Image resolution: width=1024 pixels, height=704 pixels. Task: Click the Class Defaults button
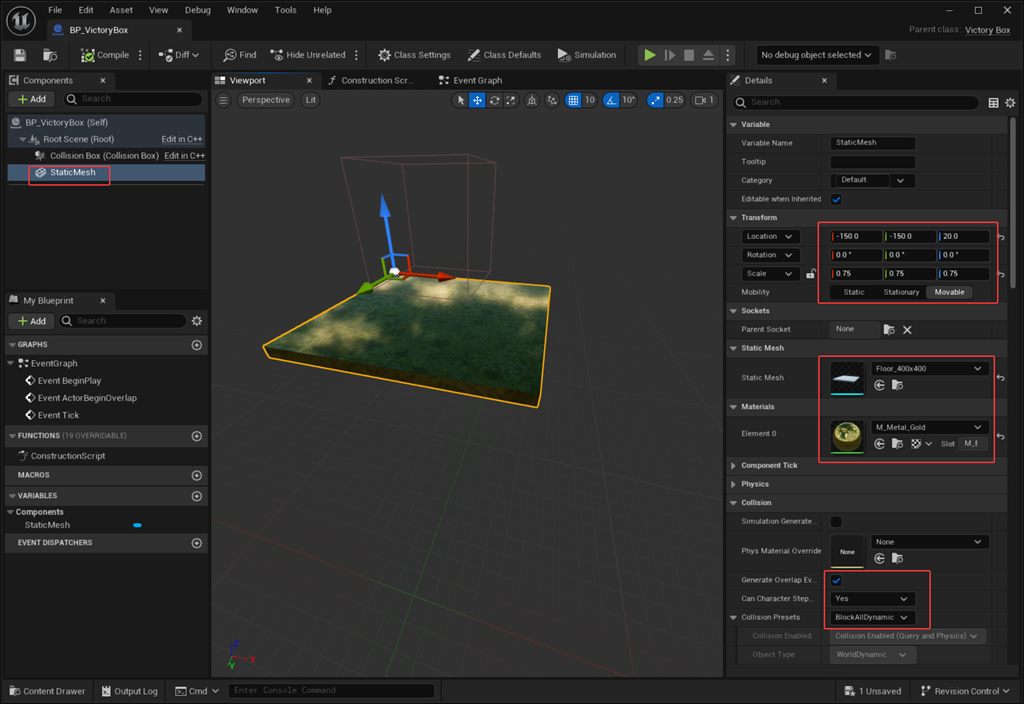point(504,55)
